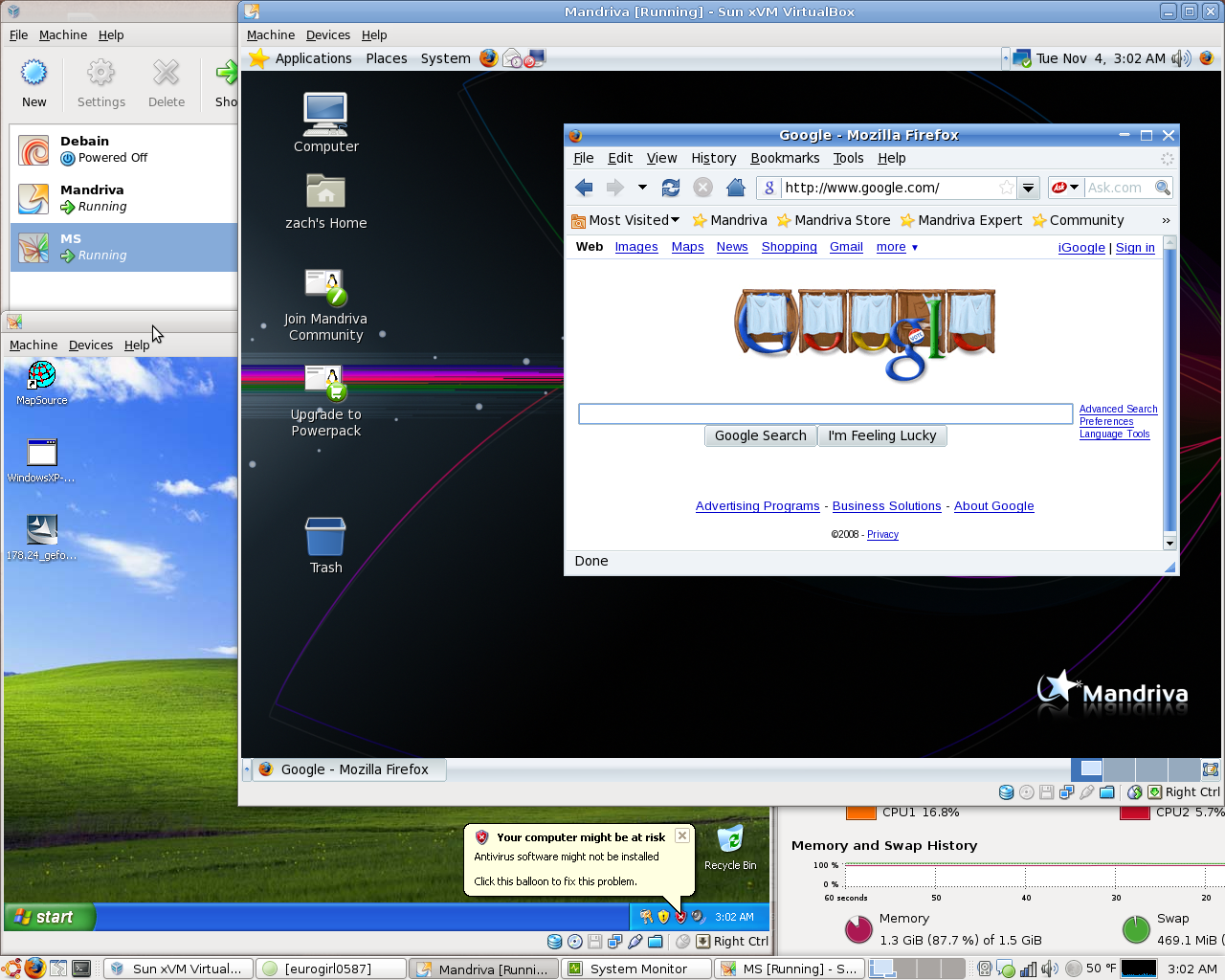Open search engine selector dropdown
Viewport: 1225px width, 980px height.
(x=1065, y=188)
